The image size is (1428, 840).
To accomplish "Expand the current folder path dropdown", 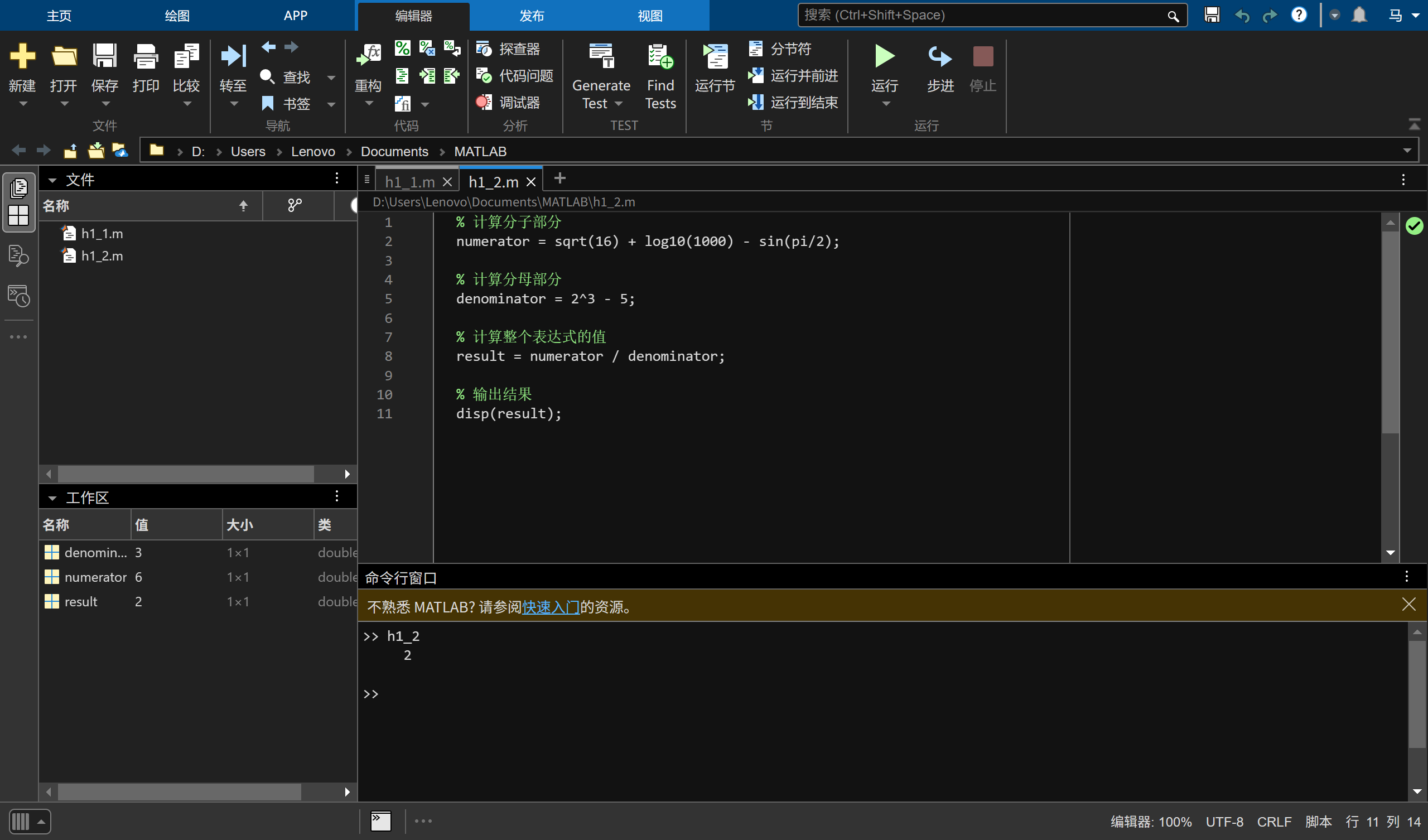I will click(1406, 151).
